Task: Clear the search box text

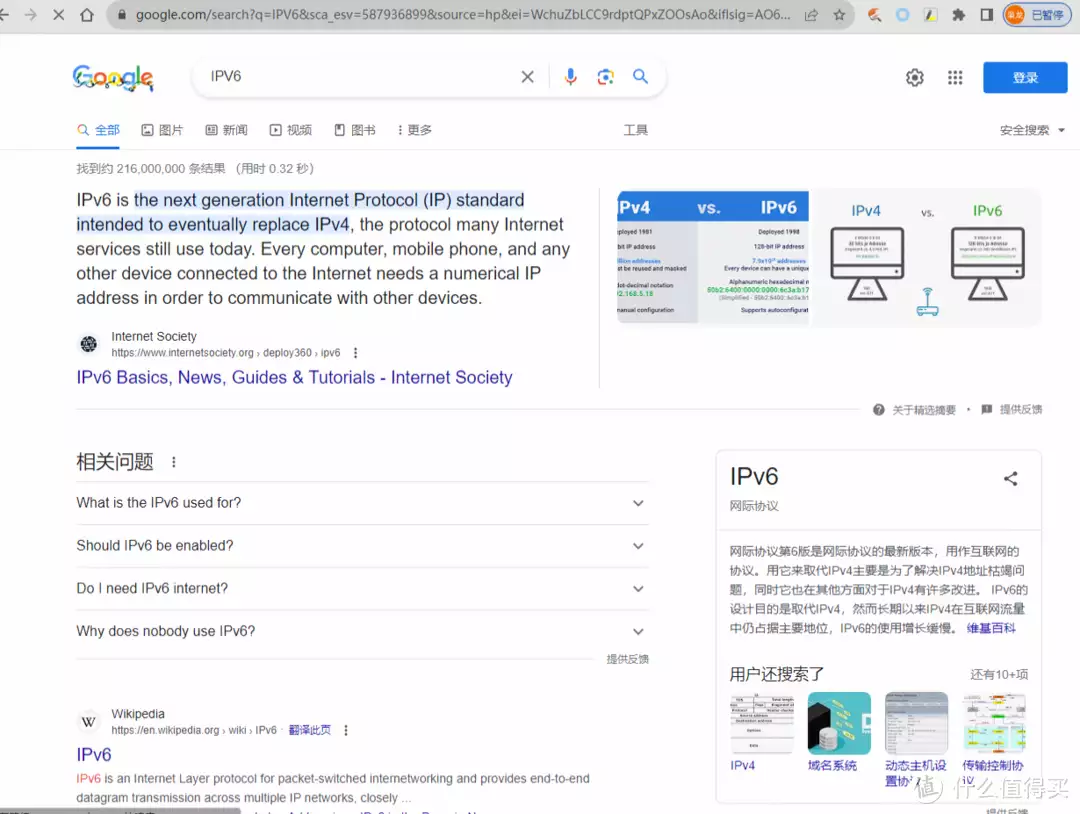Action: click(528, 76)
